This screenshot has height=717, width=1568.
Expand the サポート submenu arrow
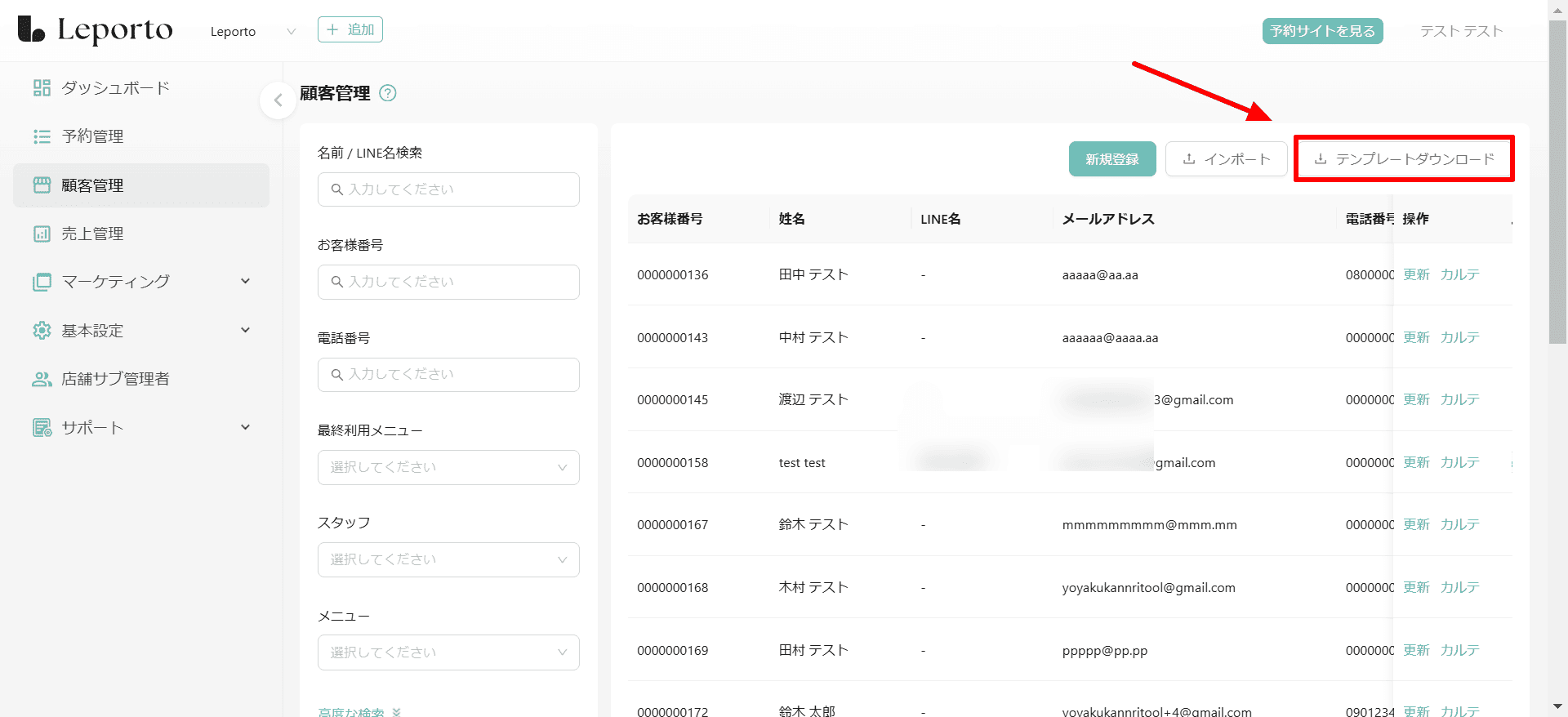[x=245, y=427]
